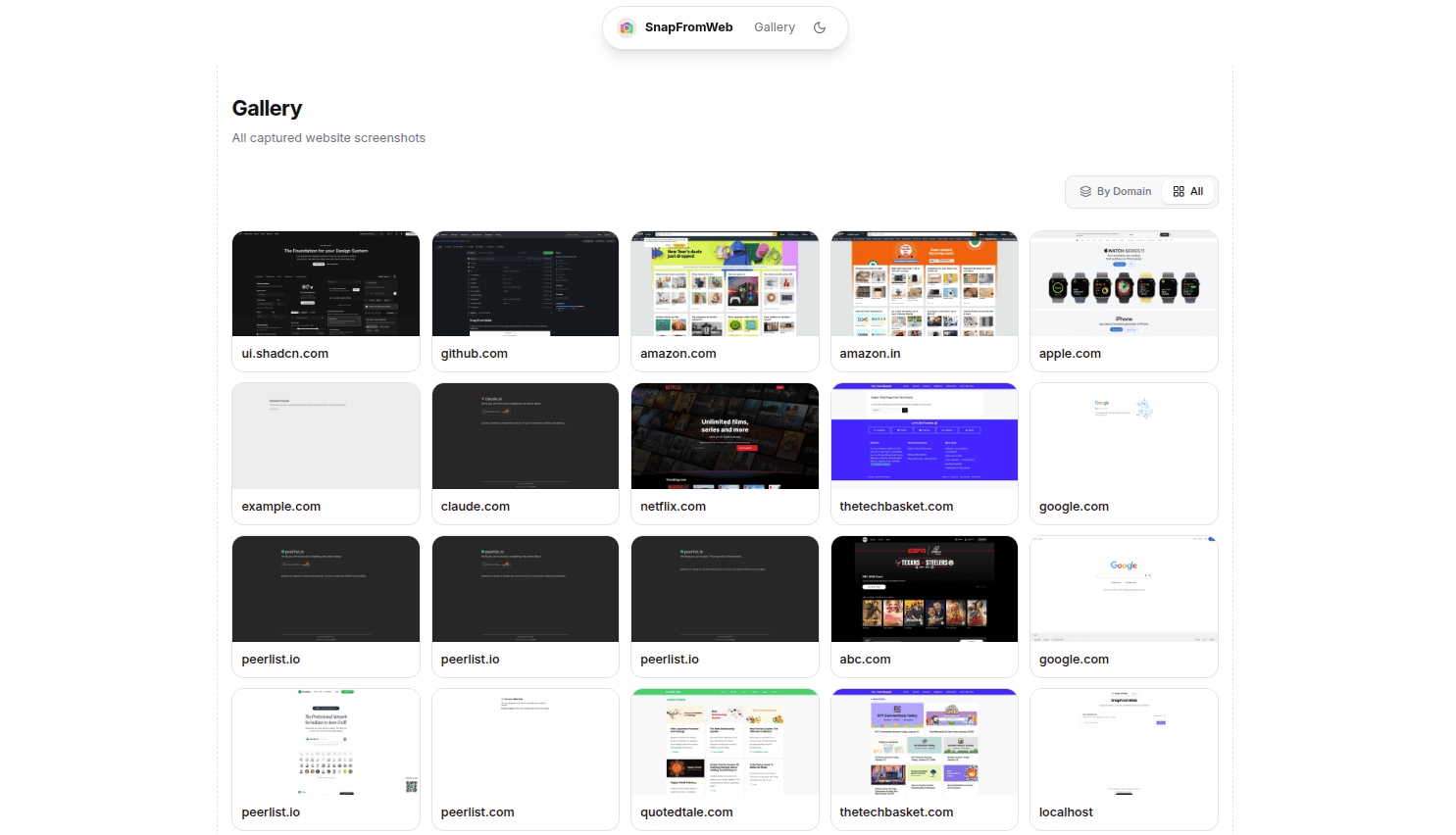Click the abc.com screenshot thumbnail

pos(924,590)
